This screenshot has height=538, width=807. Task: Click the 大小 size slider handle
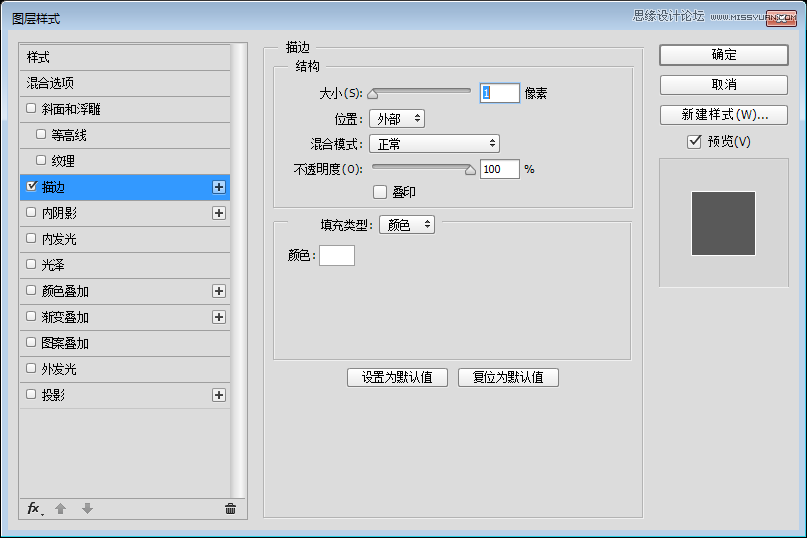click(373, 94)
